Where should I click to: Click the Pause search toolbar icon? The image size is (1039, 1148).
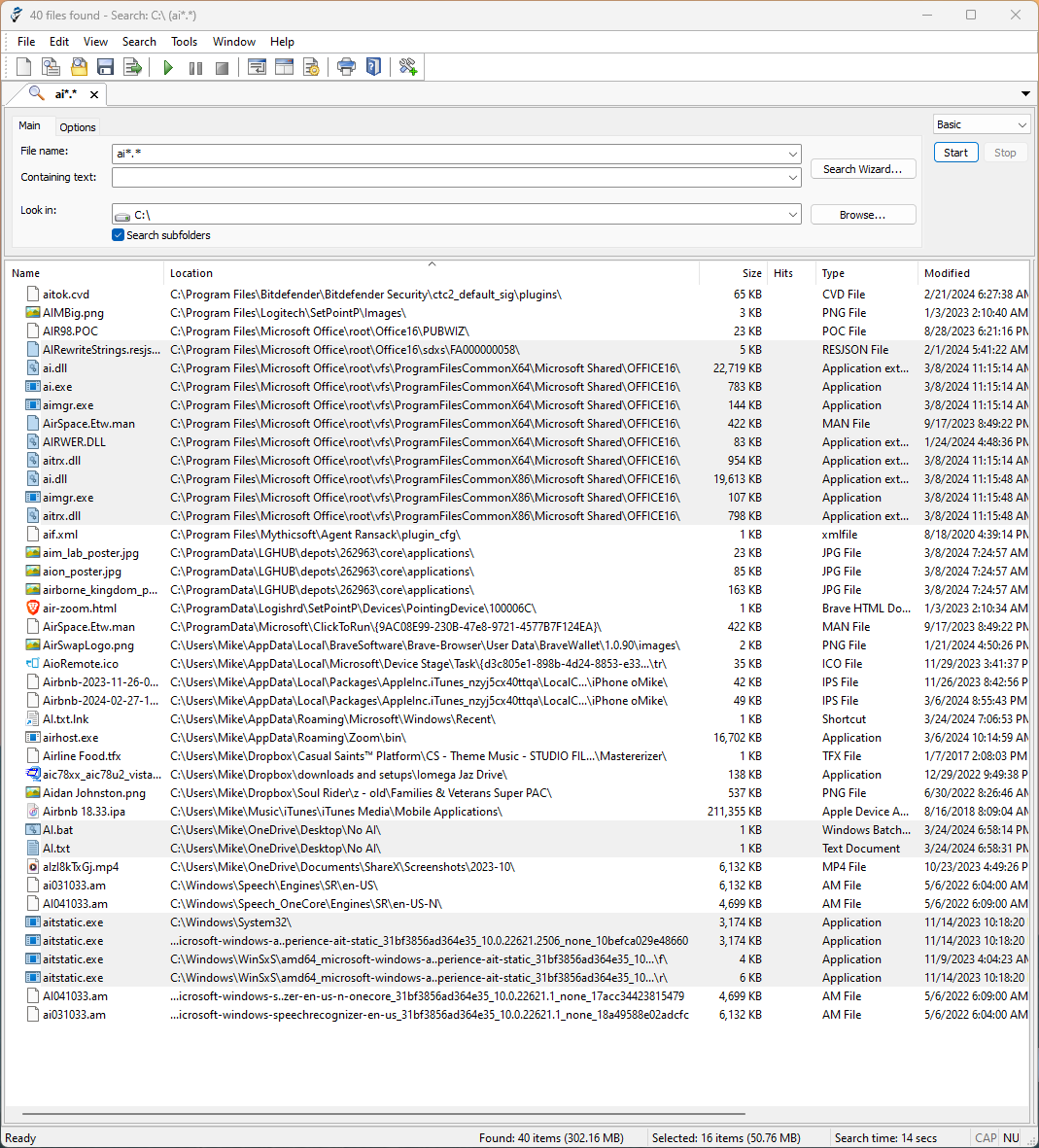[x=195, y=68]
